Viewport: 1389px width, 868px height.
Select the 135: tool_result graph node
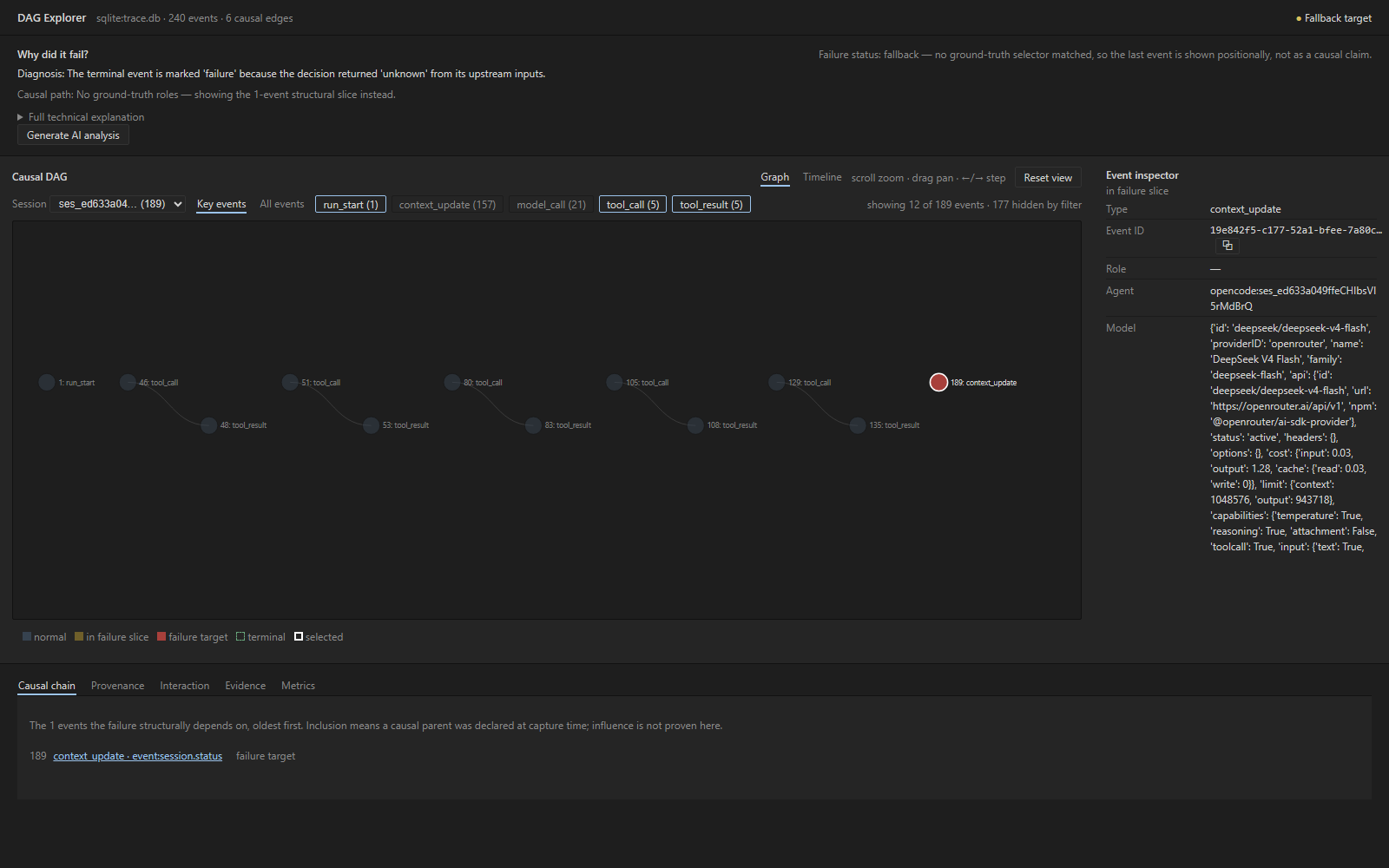(x=858, y=425)
